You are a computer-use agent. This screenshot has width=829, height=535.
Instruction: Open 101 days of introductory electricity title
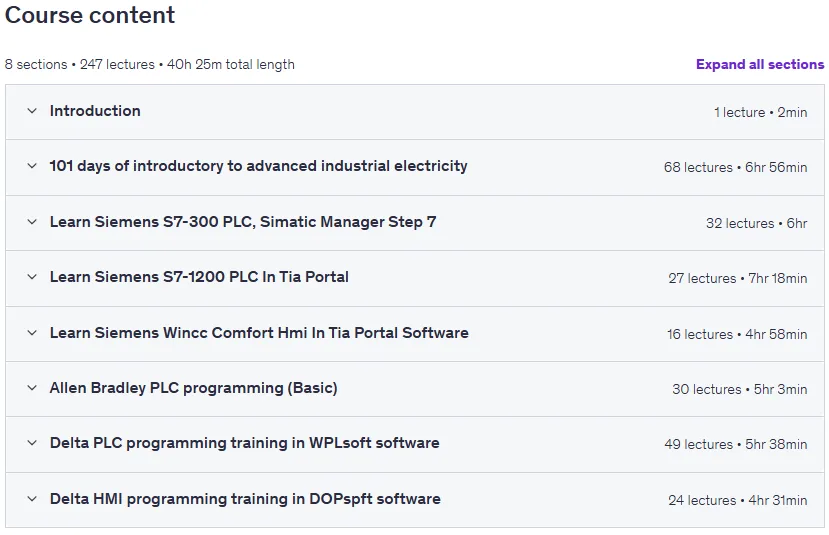click(259, 166)
